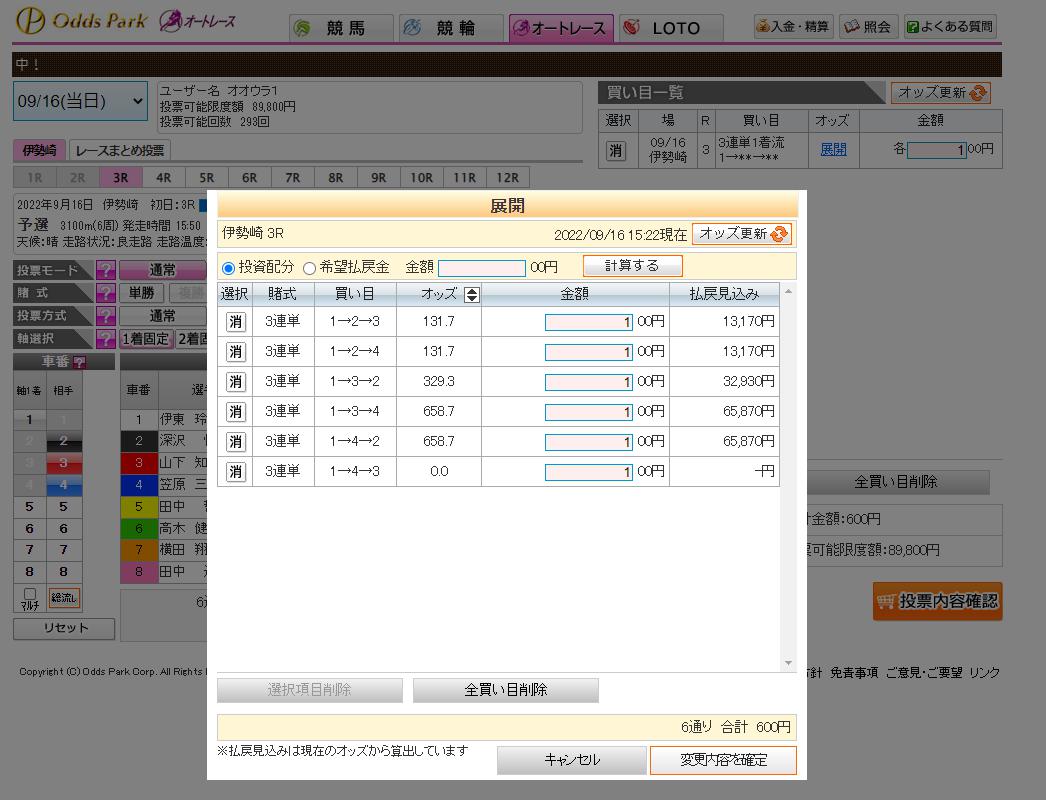Select partner number 4 blue cell
1046x800 pixels.
(63, 484)
